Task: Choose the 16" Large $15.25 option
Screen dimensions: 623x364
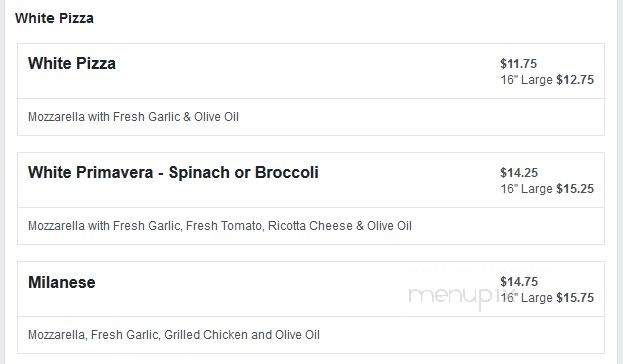Action: coord(547,189)
